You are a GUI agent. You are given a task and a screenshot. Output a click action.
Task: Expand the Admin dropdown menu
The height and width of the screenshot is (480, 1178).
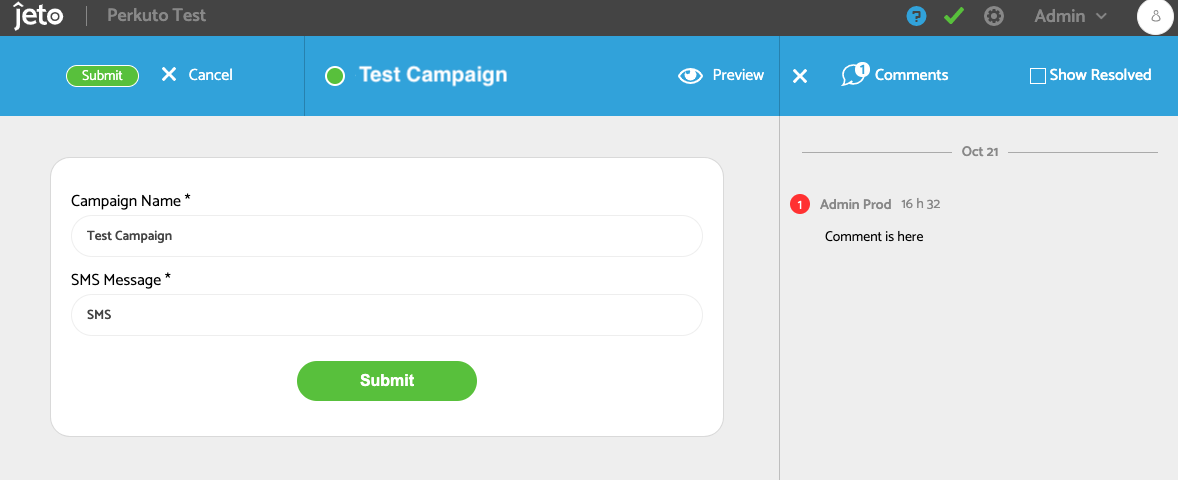click(1070, 16)
